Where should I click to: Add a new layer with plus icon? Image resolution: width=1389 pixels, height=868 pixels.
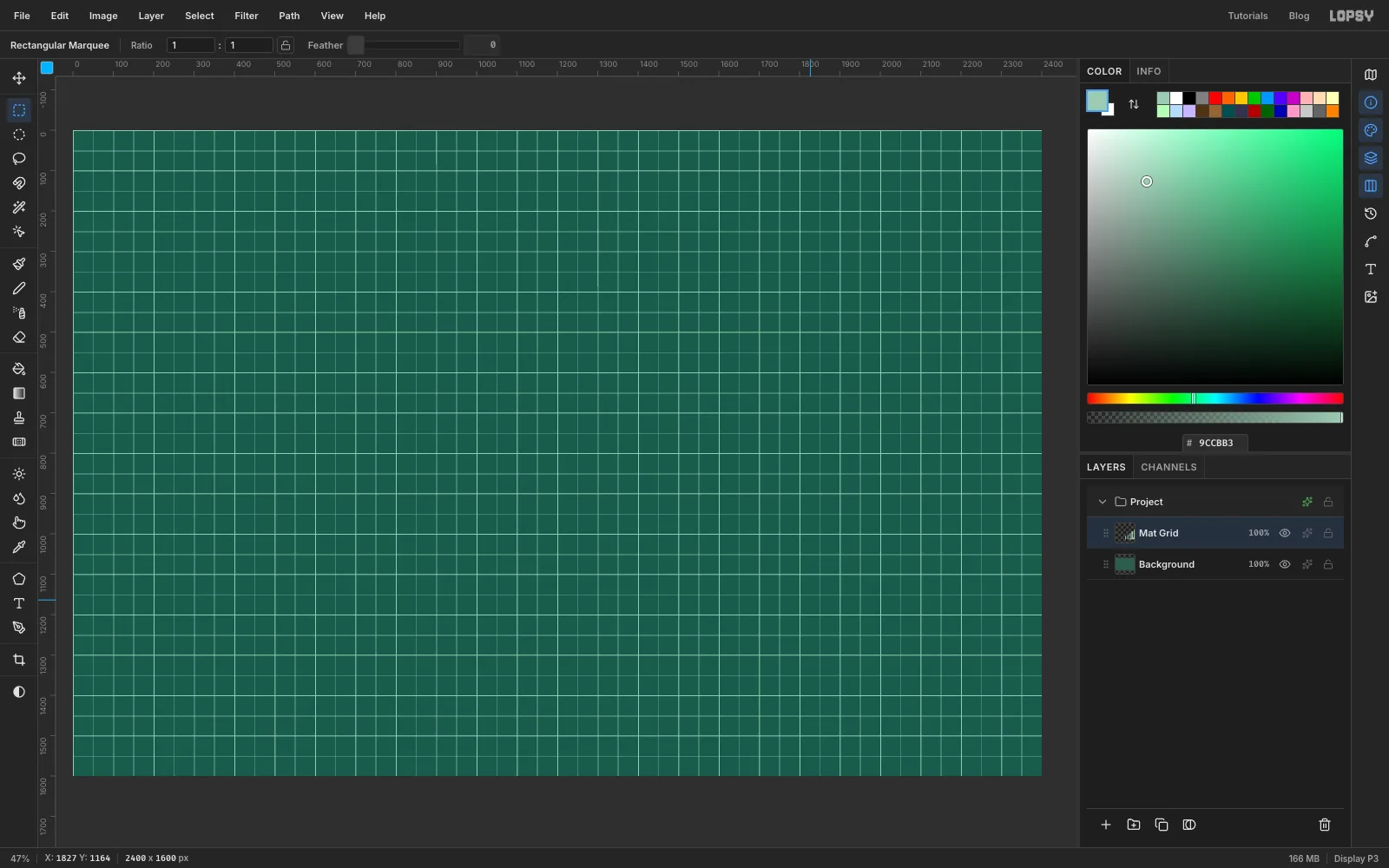tap(1106, 825)
